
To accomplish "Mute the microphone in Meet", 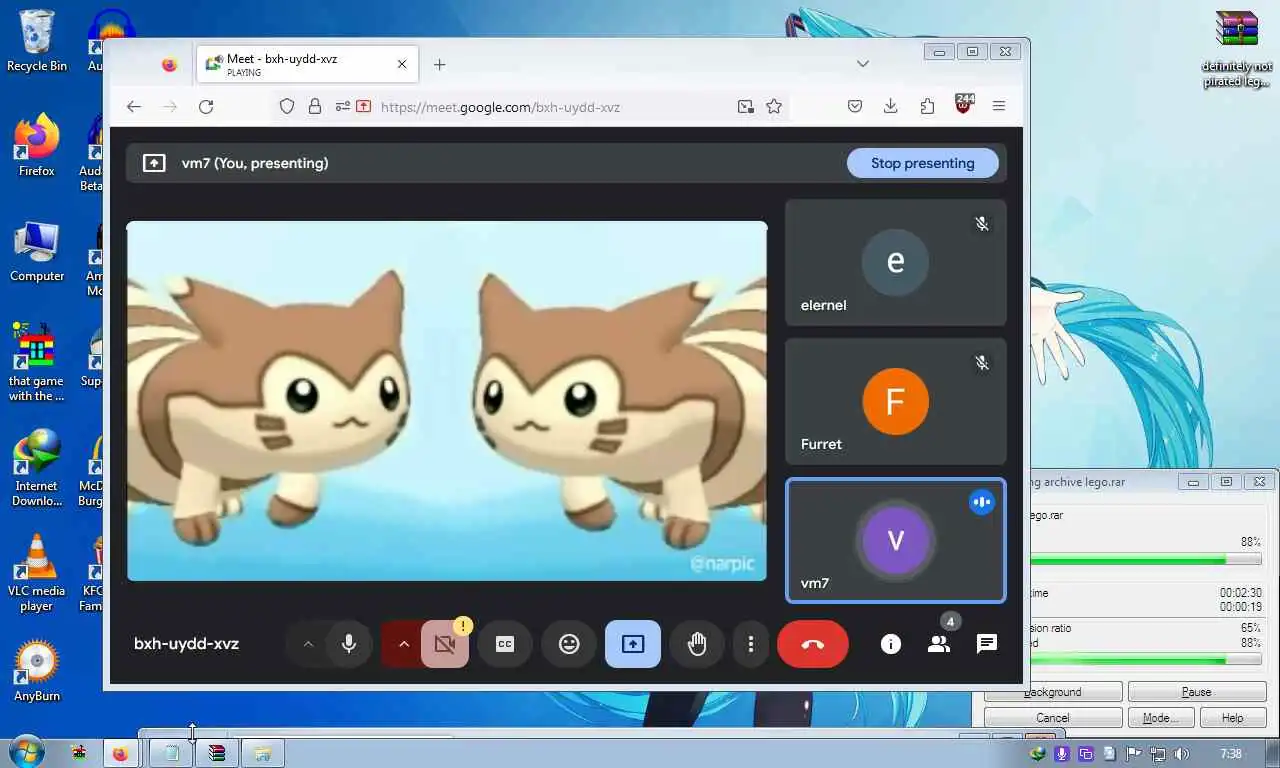I will click(349, 644).
